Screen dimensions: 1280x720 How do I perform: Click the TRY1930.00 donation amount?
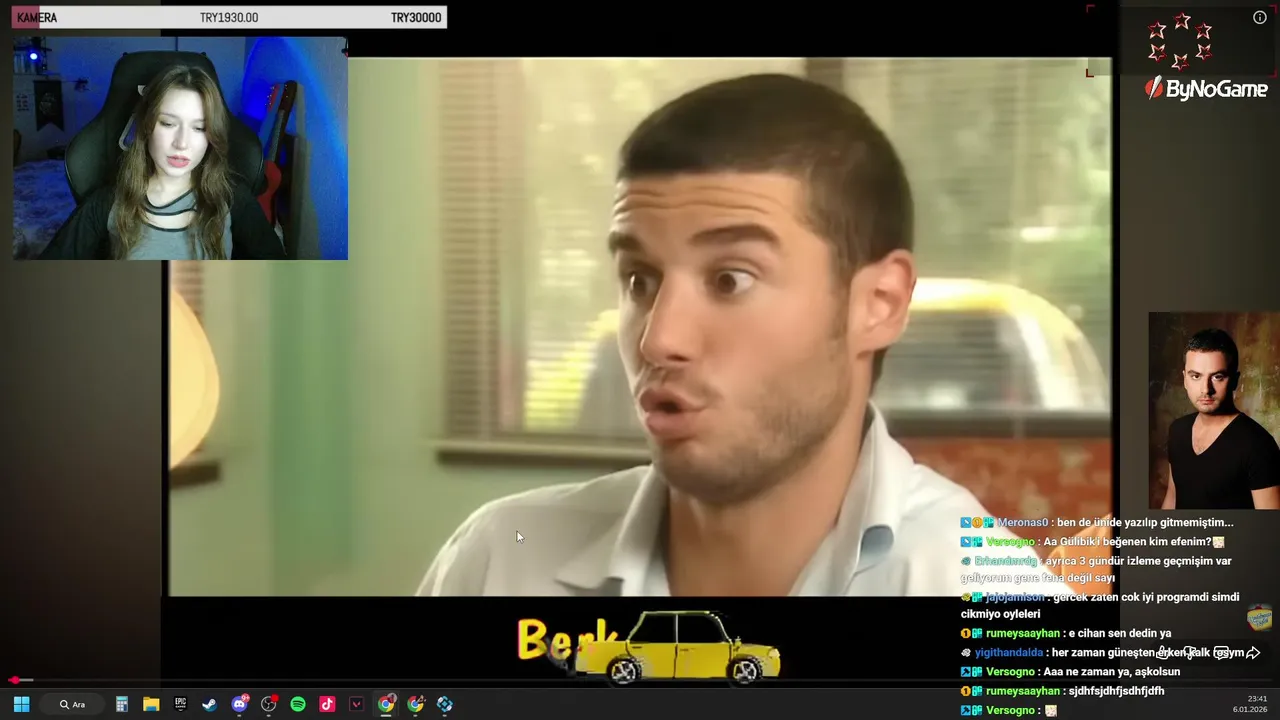tap(229, 18)
